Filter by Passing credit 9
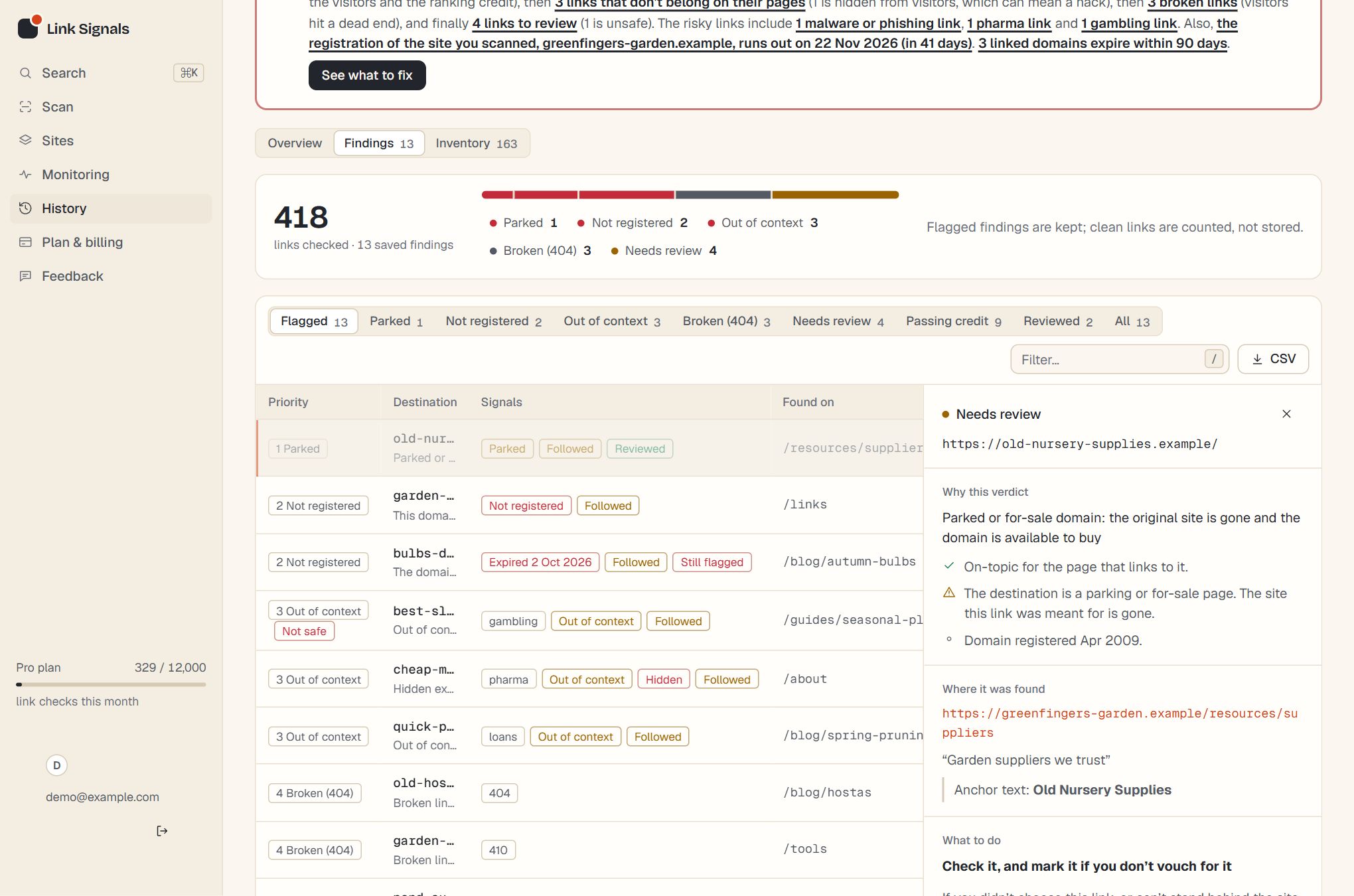Viewport: 1354px width, 896px height. tap(954, 321)
